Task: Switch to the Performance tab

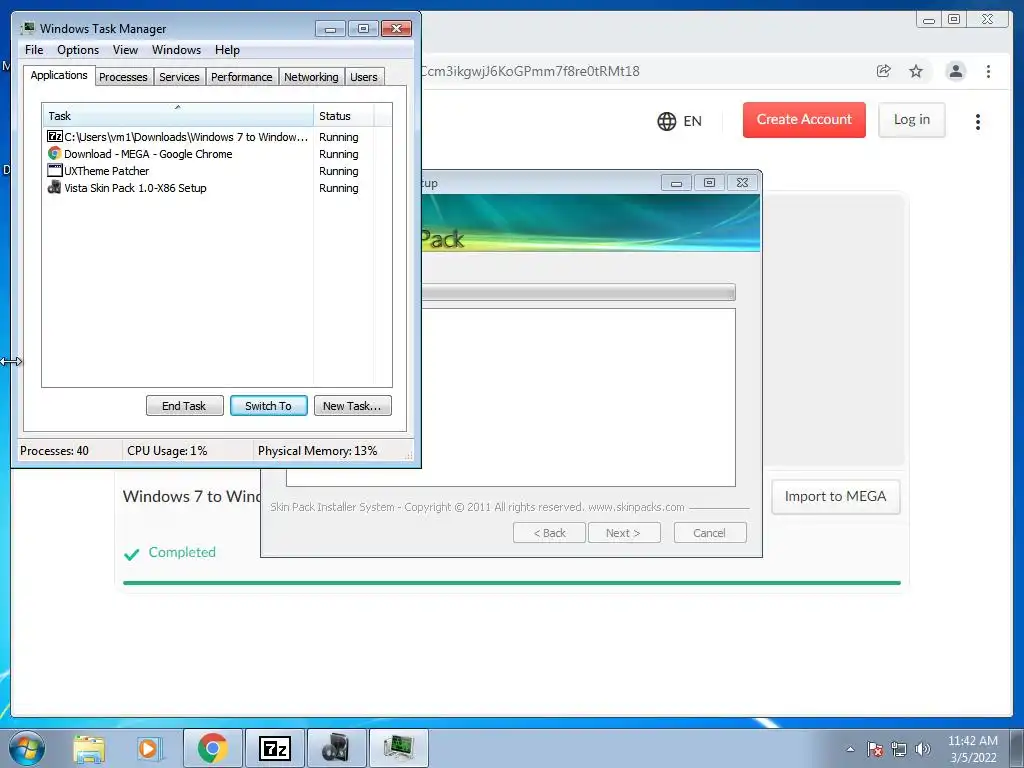Action: pos(242,77)
